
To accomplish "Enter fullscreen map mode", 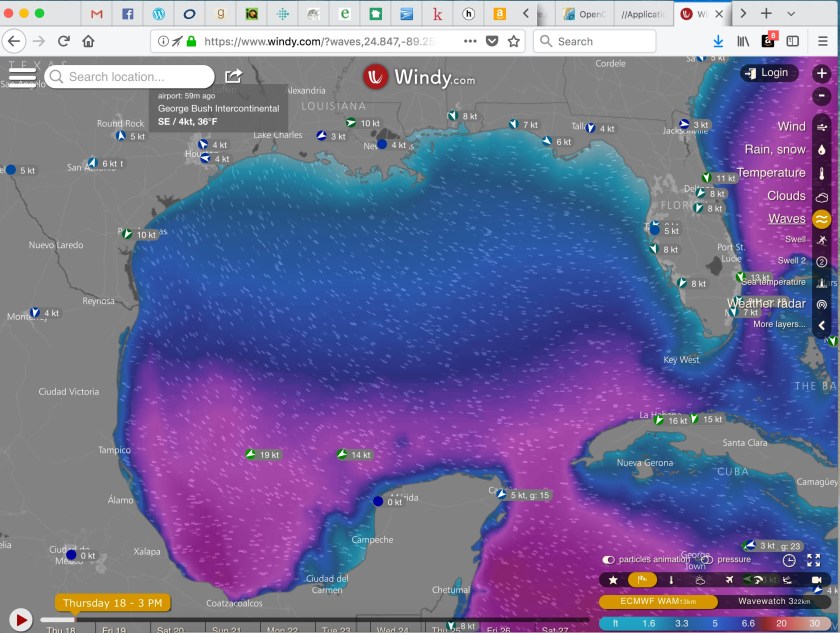I will pos(813,560).
